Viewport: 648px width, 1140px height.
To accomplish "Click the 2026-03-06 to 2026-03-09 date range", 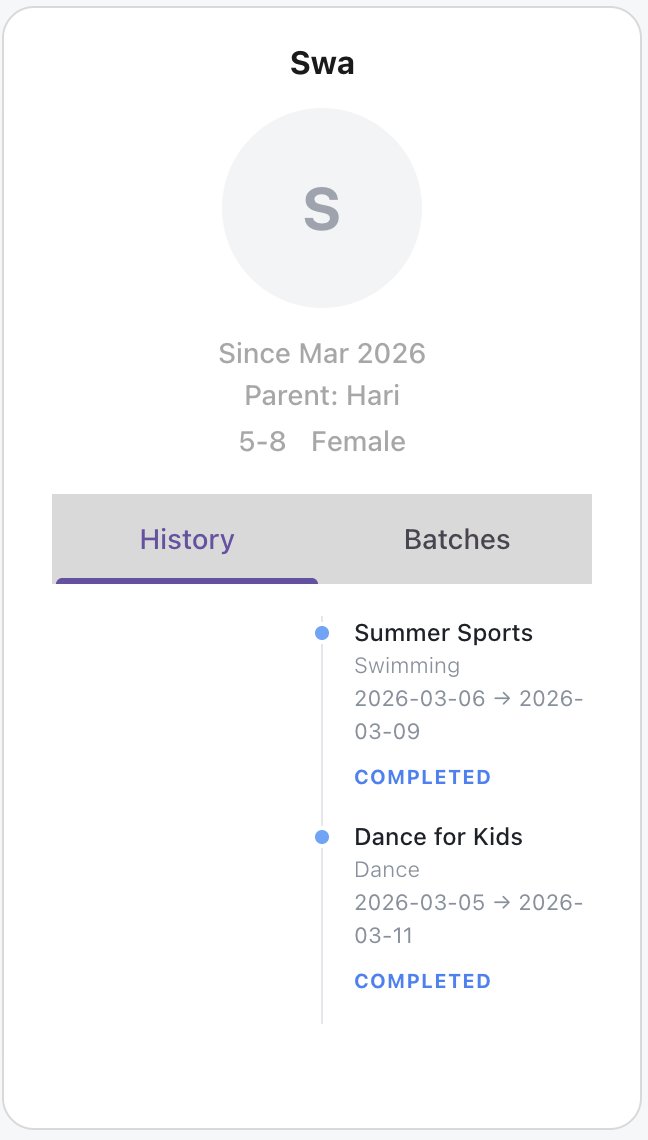I will point(469,715).
